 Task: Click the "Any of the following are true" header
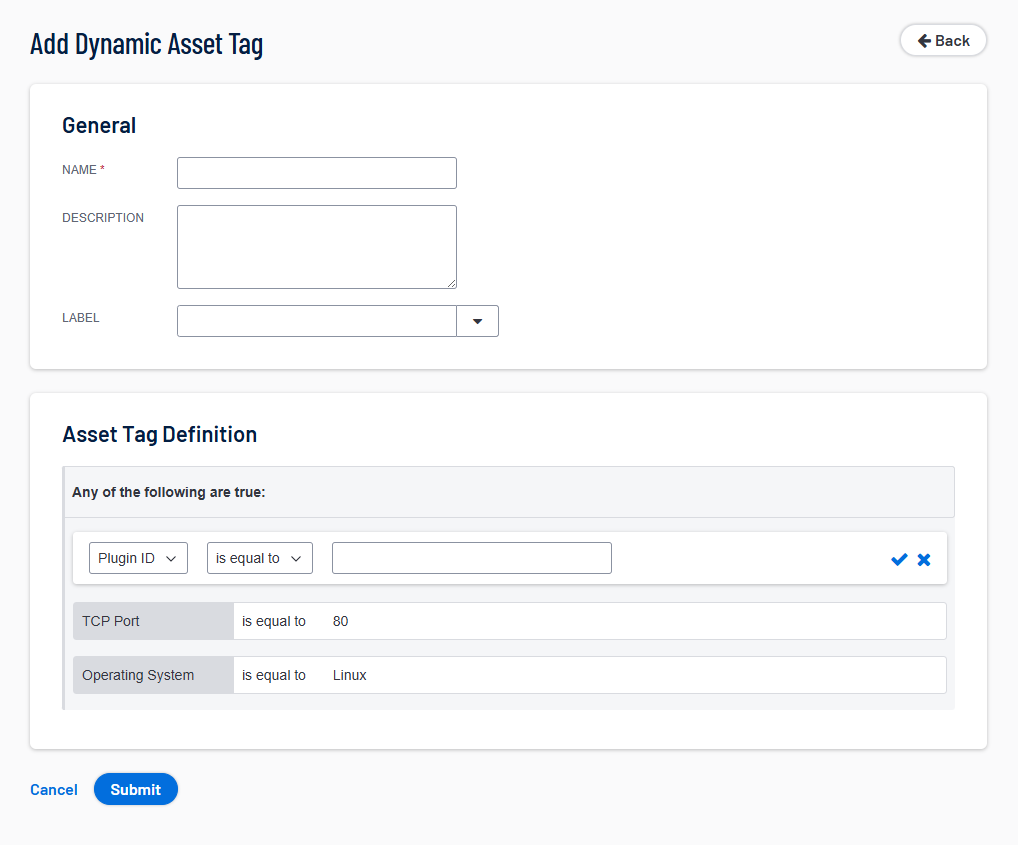click(168, 493)
